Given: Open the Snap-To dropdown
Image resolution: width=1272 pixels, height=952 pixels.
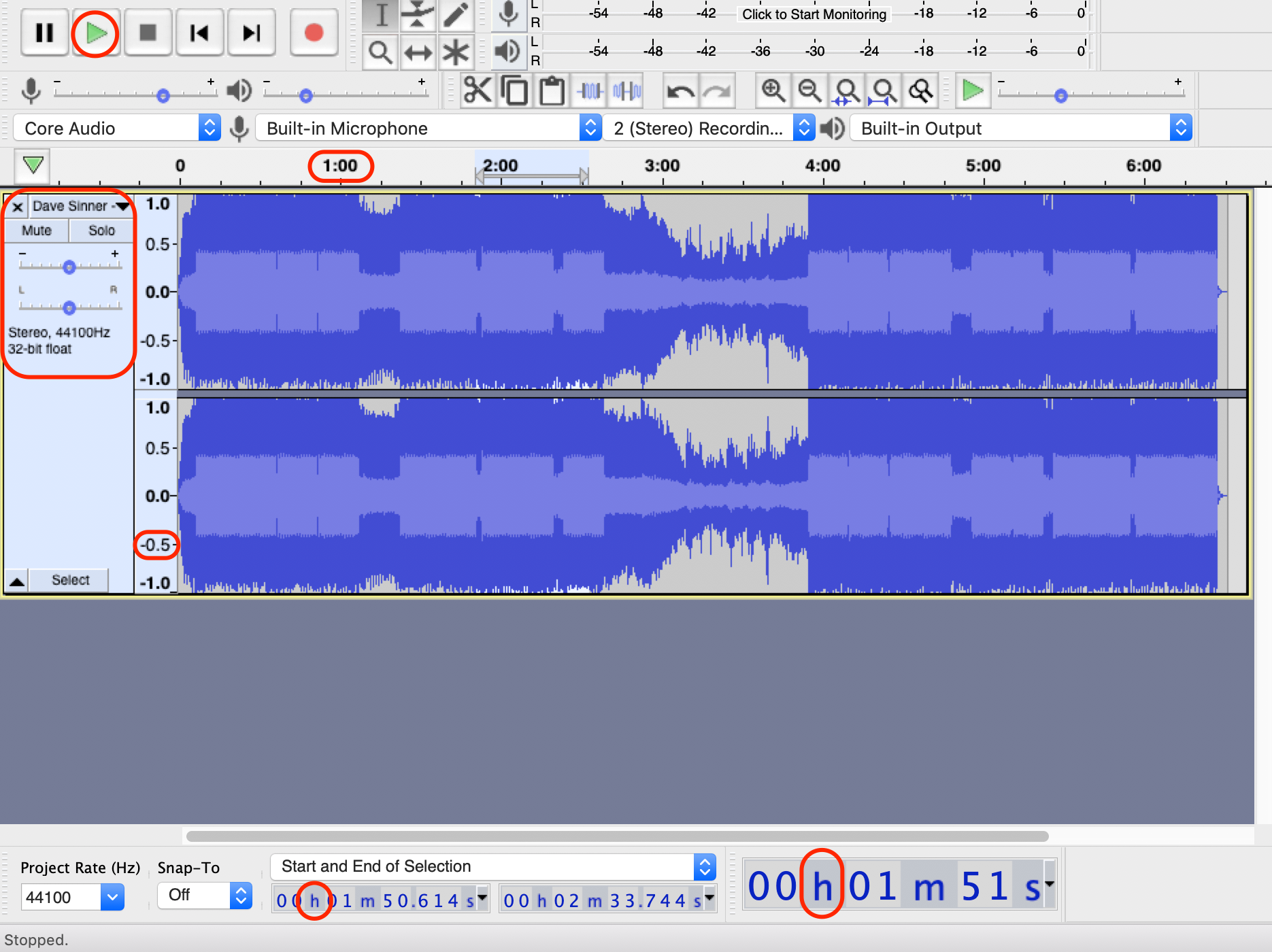Looking at the screenshot, I should pyautogui.click(x=203, y=895).
